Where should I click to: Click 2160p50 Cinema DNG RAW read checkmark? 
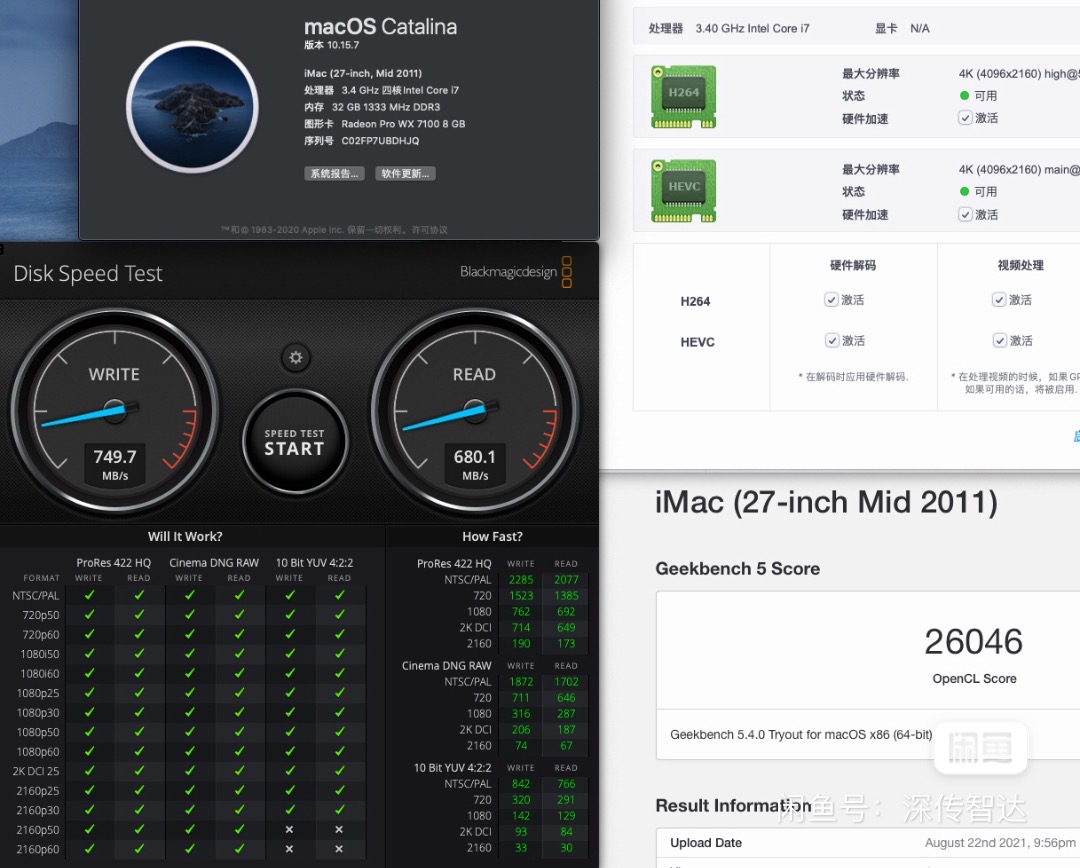pos(240,829)
